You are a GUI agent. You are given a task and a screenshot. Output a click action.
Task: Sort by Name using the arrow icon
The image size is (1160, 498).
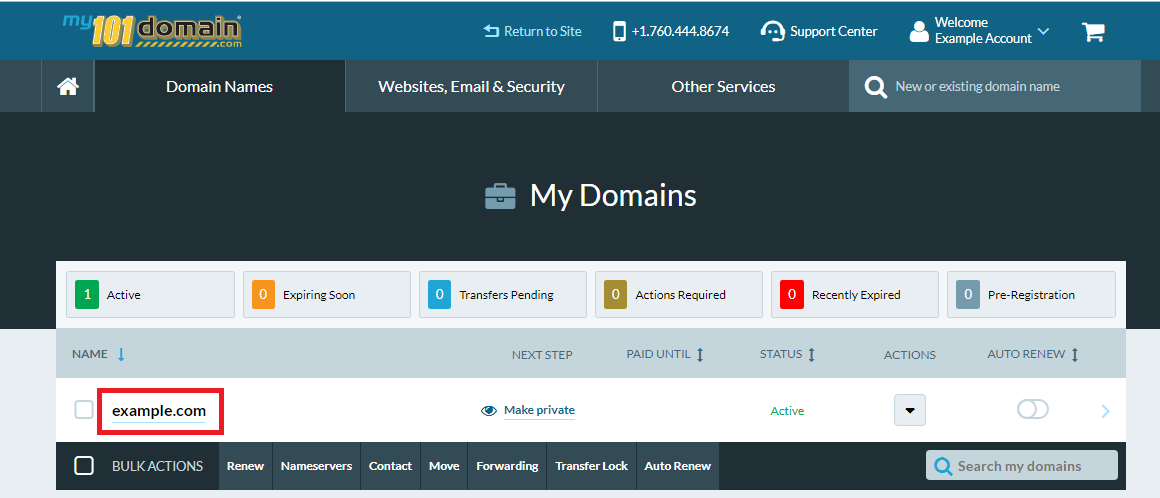point(121,354)
